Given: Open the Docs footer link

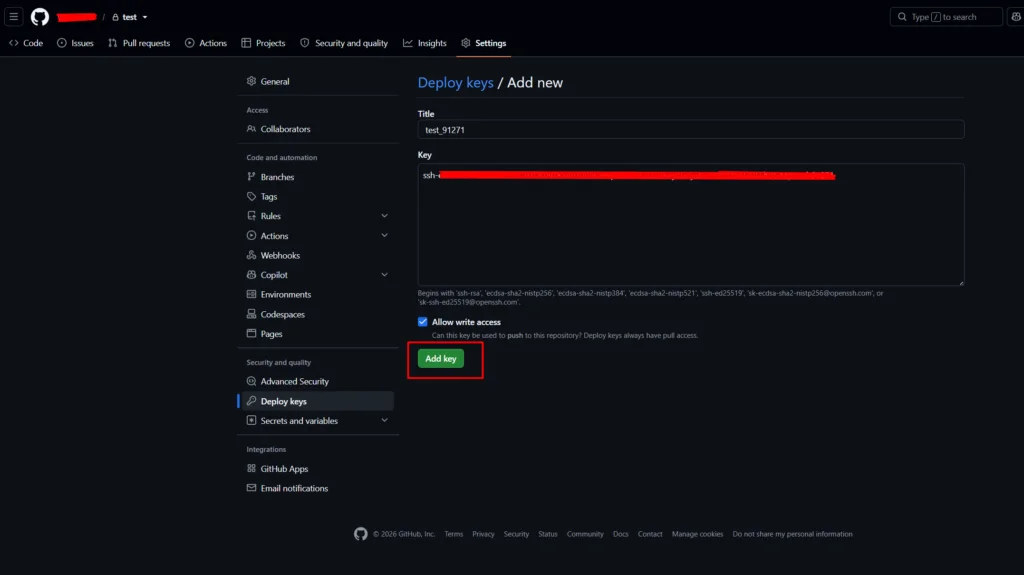Looking at the screenshot, I should tap(620, 534).
